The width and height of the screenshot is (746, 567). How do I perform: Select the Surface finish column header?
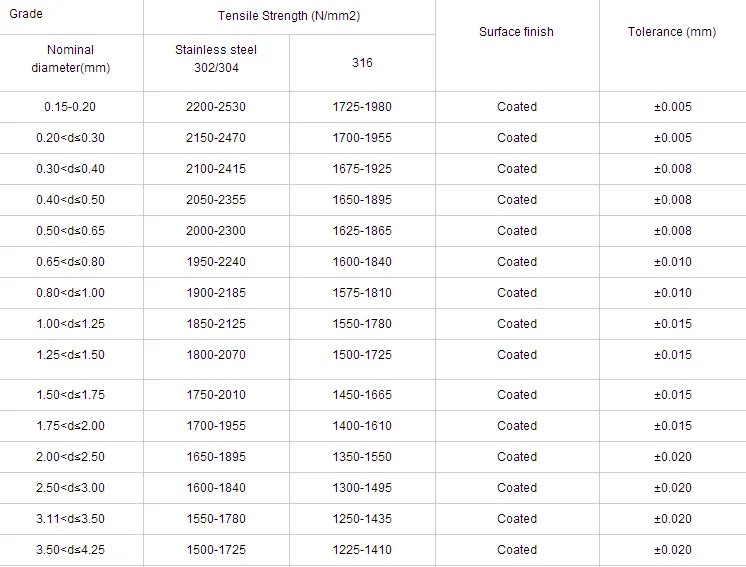pyautogui.click(x=516, y=32)
